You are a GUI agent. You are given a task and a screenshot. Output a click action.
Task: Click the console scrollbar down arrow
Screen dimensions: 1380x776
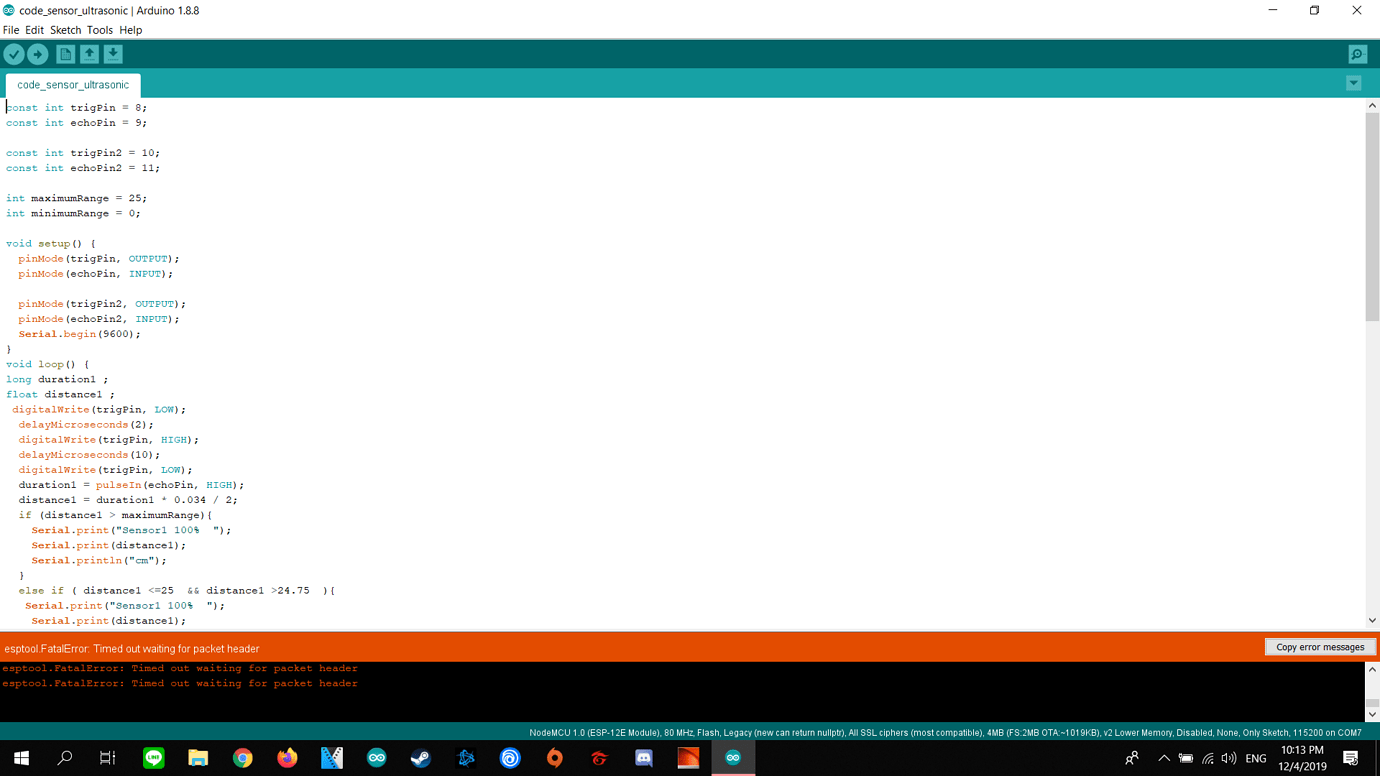tap(1372, 714)
